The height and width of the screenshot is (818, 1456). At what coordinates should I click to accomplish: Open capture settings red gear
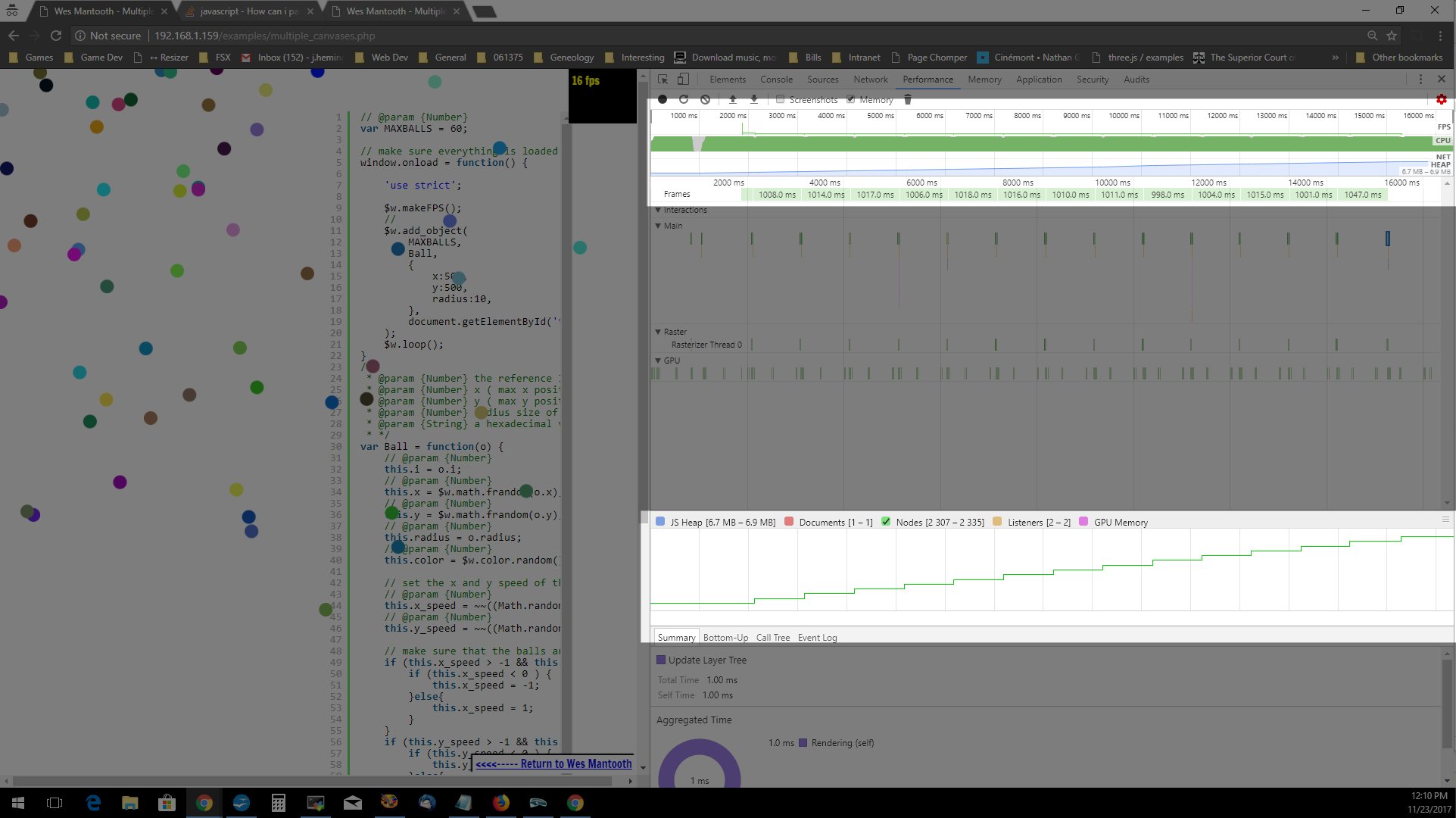(x=1441, y=99)
